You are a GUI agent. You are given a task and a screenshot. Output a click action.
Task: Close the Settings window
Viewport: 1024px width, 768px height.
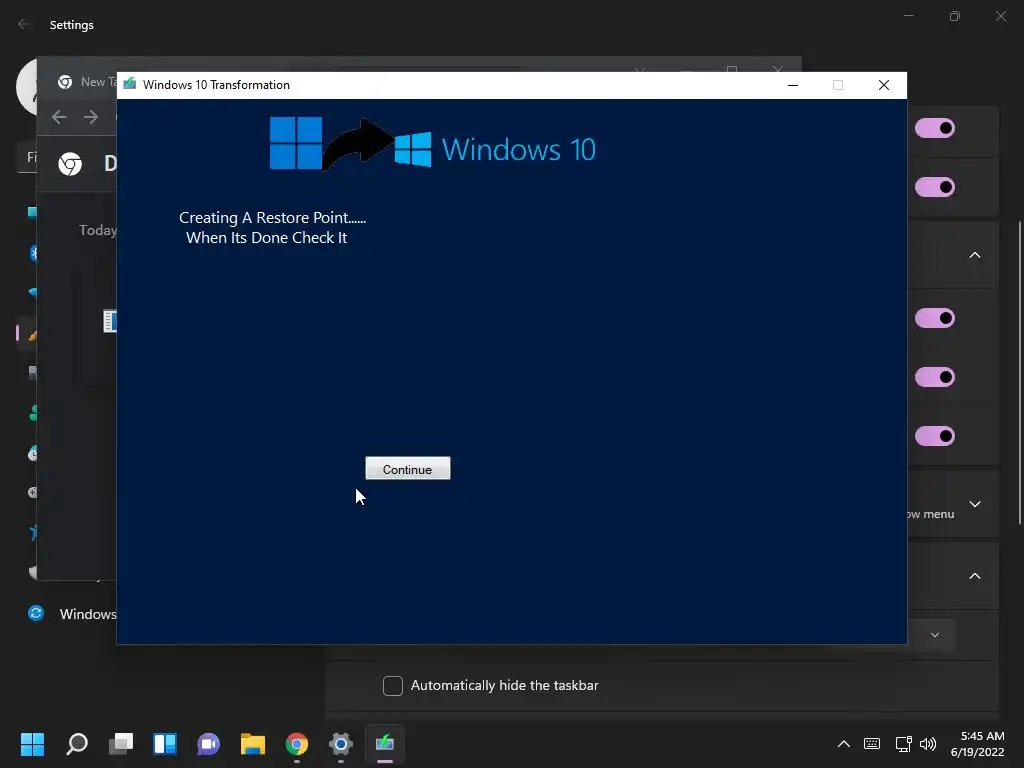1001,16
